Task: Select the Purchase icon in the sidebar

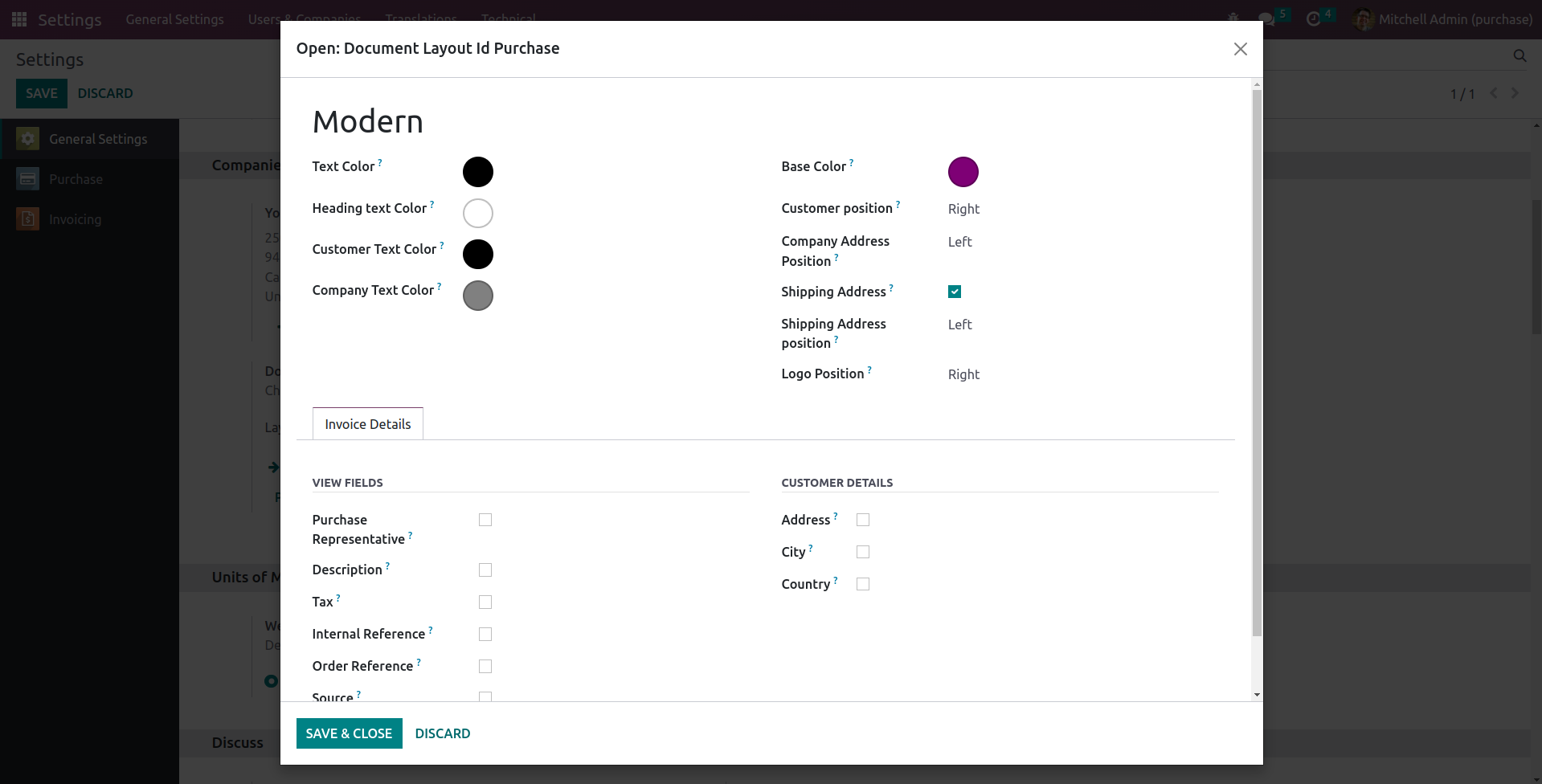Action: [x=28, y=179]
